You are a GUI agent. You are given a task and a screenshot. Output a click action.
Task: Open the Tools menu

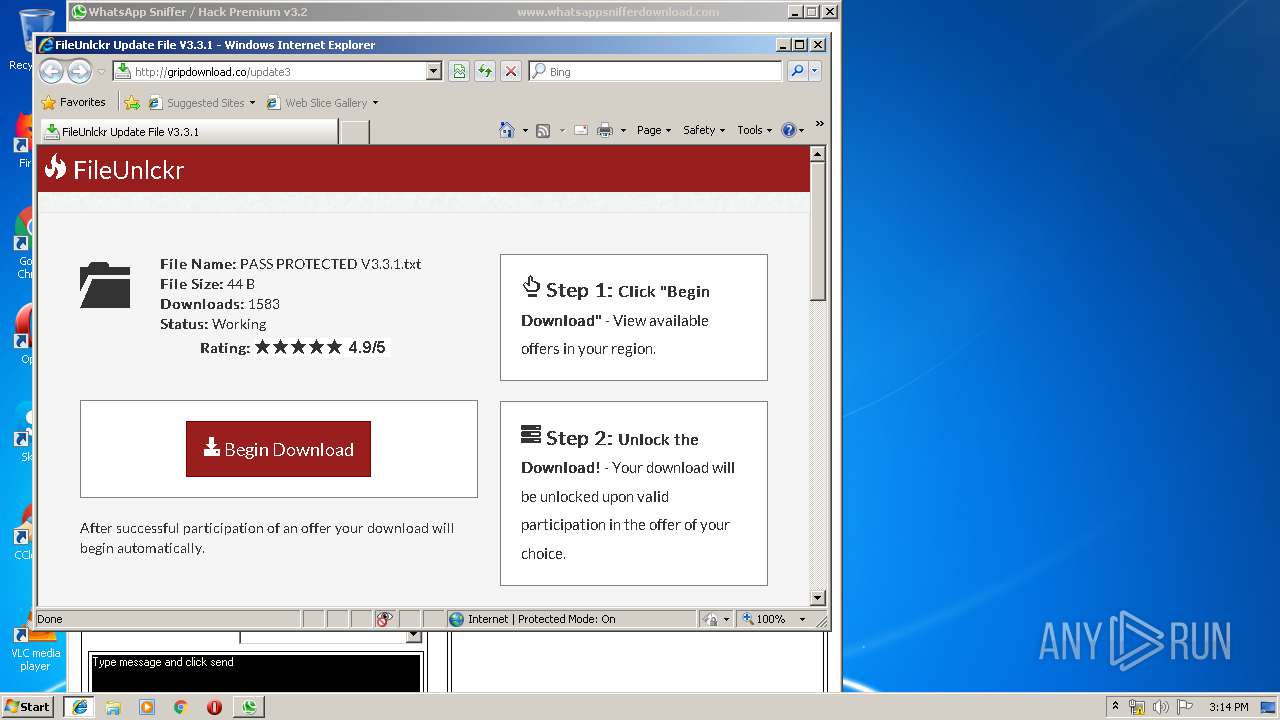point(754,130)
